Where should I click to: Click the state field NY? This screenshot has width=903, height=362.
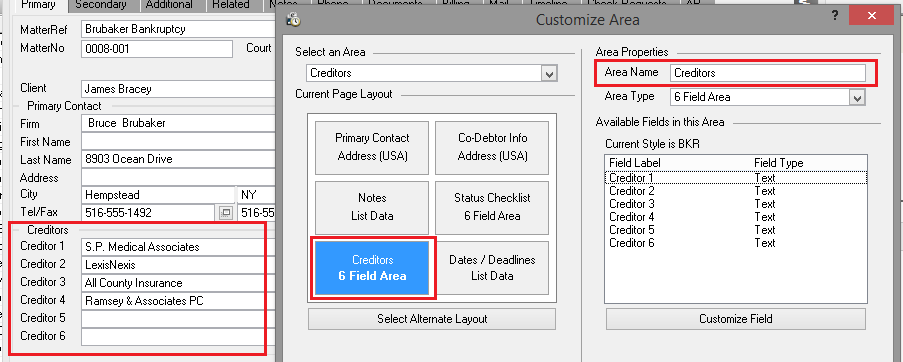257,195
